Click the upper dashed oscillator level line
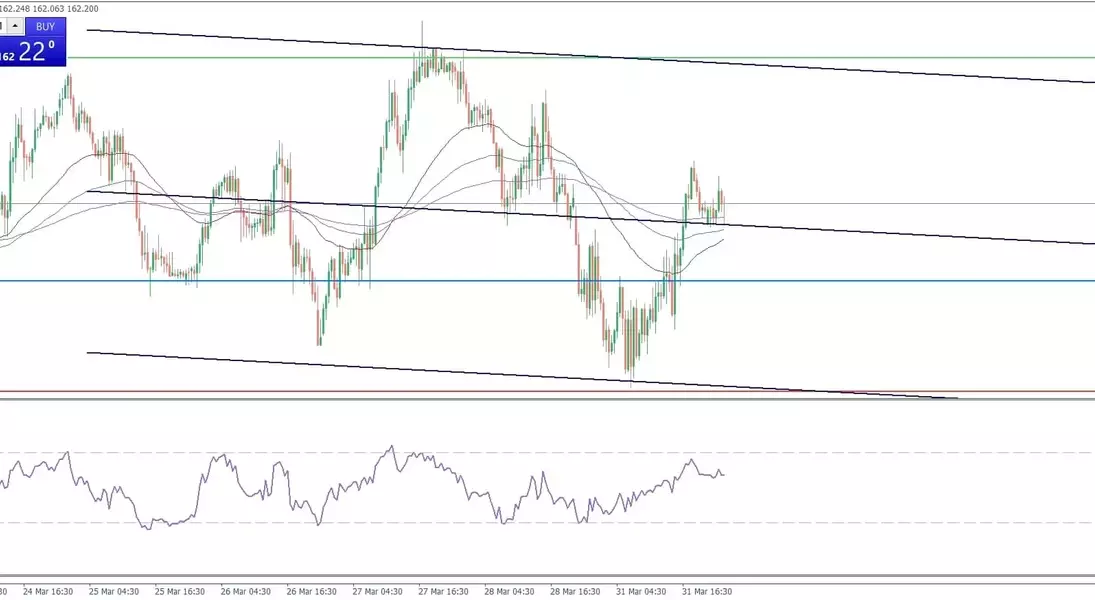 [x=850, y=453]
